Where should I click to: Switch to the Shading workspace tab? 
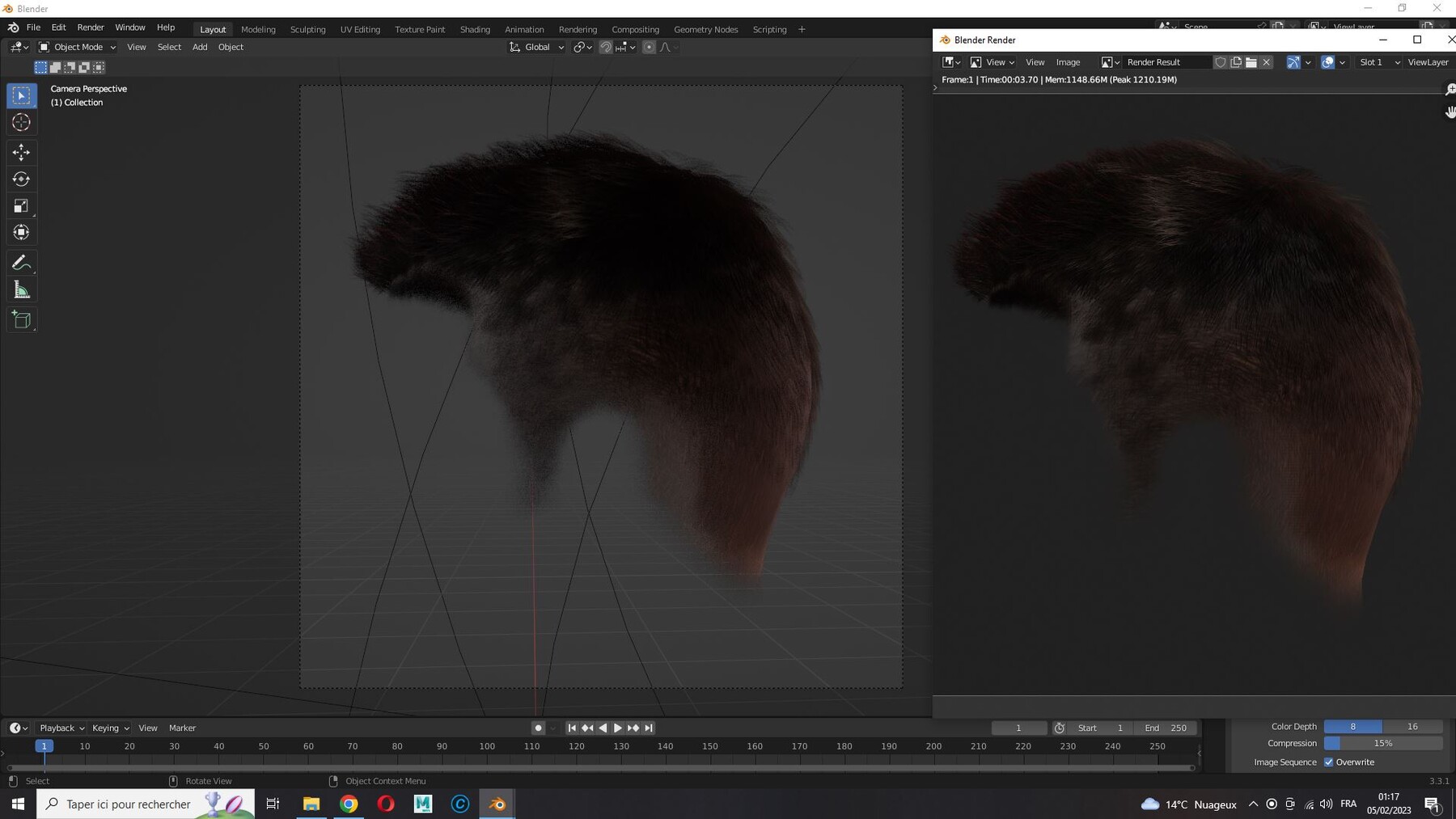[475, 30]
